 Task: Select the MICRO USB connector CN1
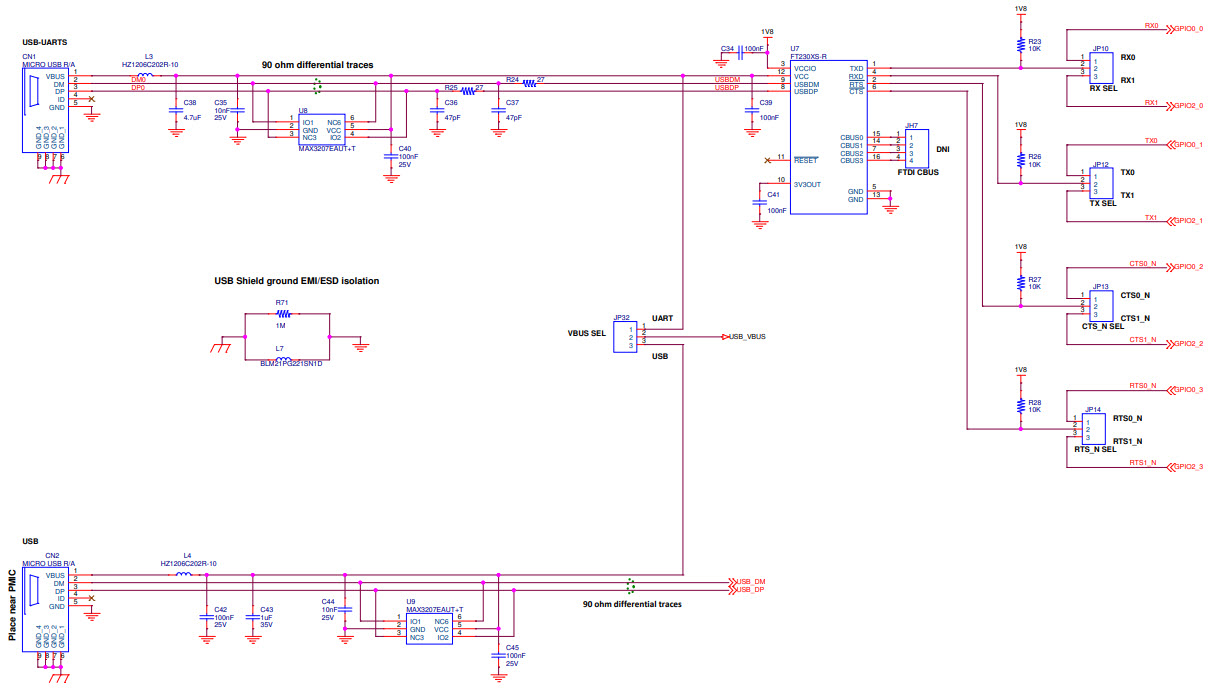click(45, 110)
